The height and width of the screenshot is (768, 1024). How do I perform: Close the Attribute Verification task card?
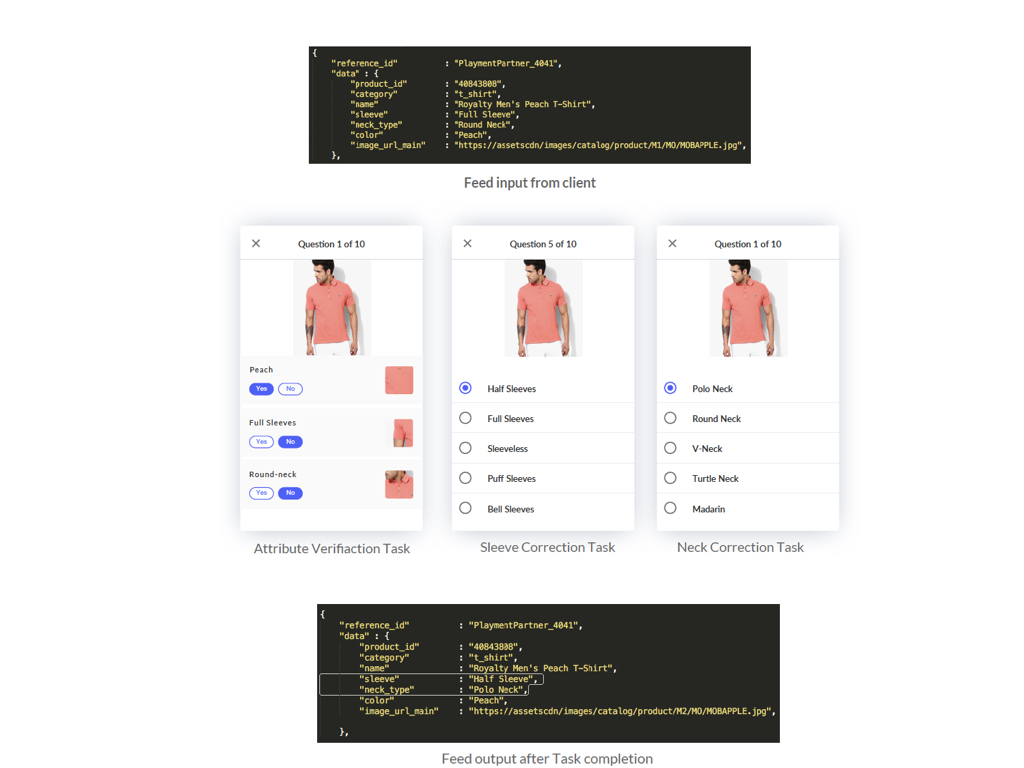pyautogui.click(x=256, y=244)
